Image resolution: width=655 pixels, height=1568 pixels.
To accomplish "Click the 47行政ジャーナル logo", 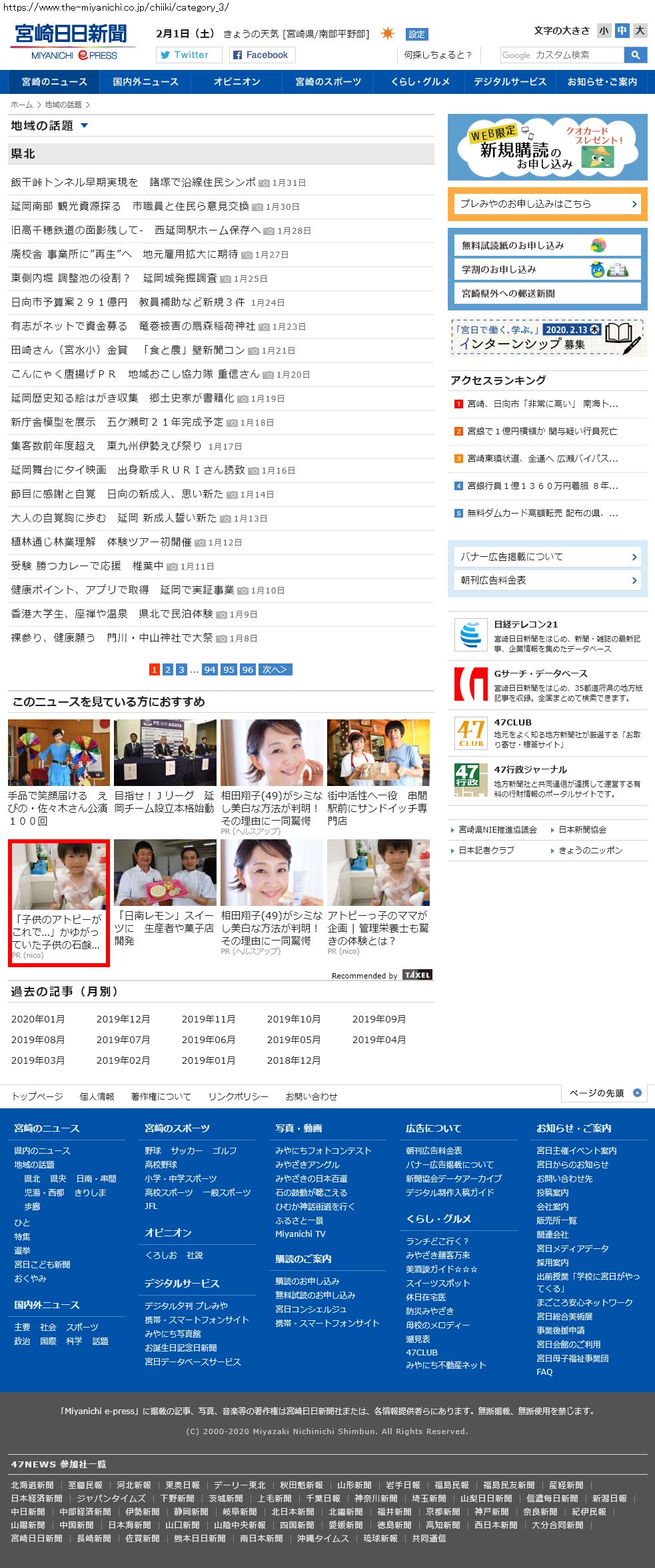I will (470, 781).
